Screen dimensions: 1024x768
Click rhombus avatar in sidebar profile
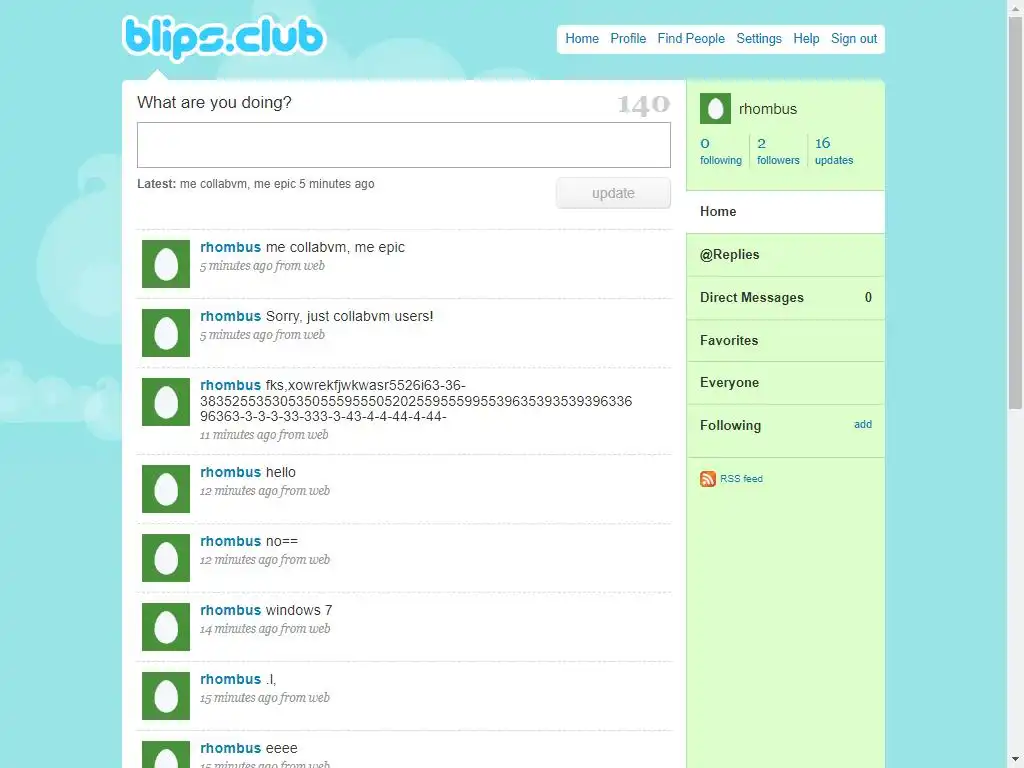(x=715, y=108)
